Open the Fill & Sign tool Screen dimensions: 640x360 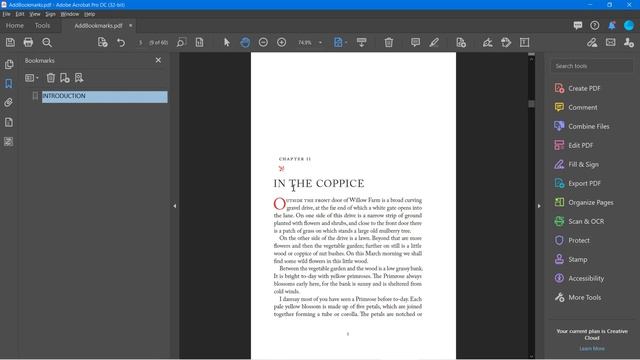[583, 164]
